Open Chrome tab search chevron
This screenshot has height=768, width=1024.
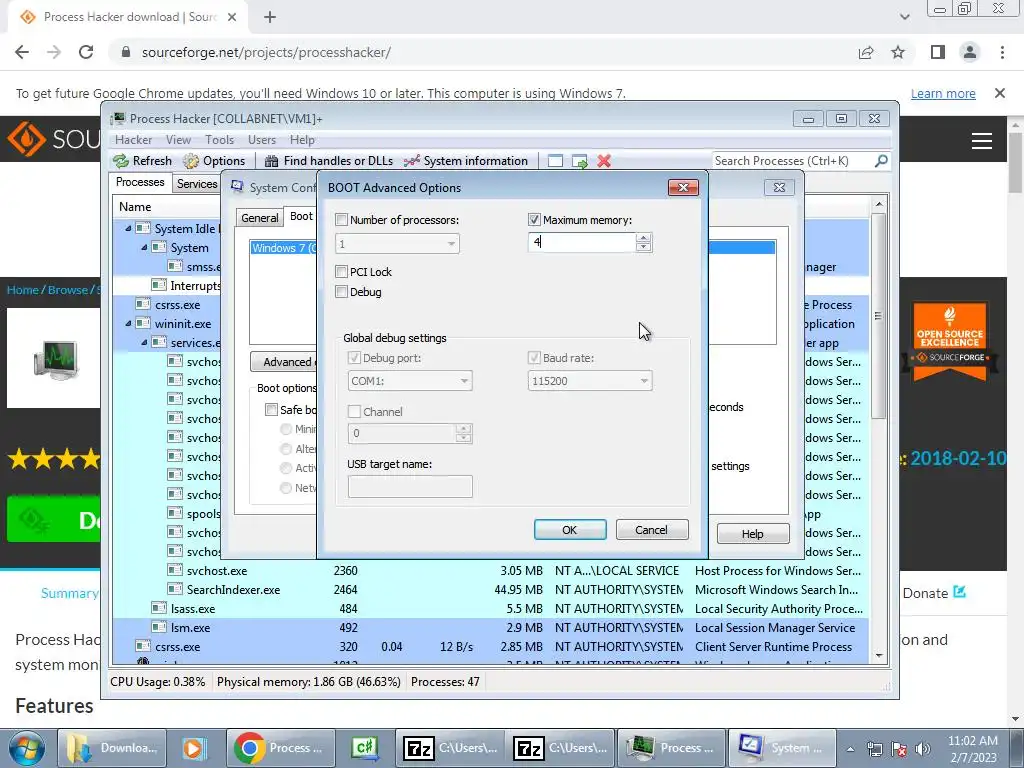(x=904, y=17)
